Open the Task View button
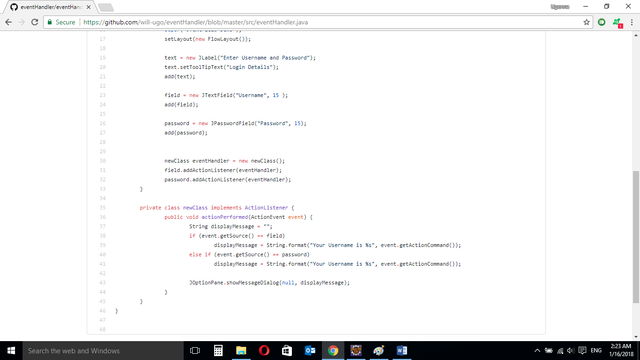640x360 pixels. 195,351
